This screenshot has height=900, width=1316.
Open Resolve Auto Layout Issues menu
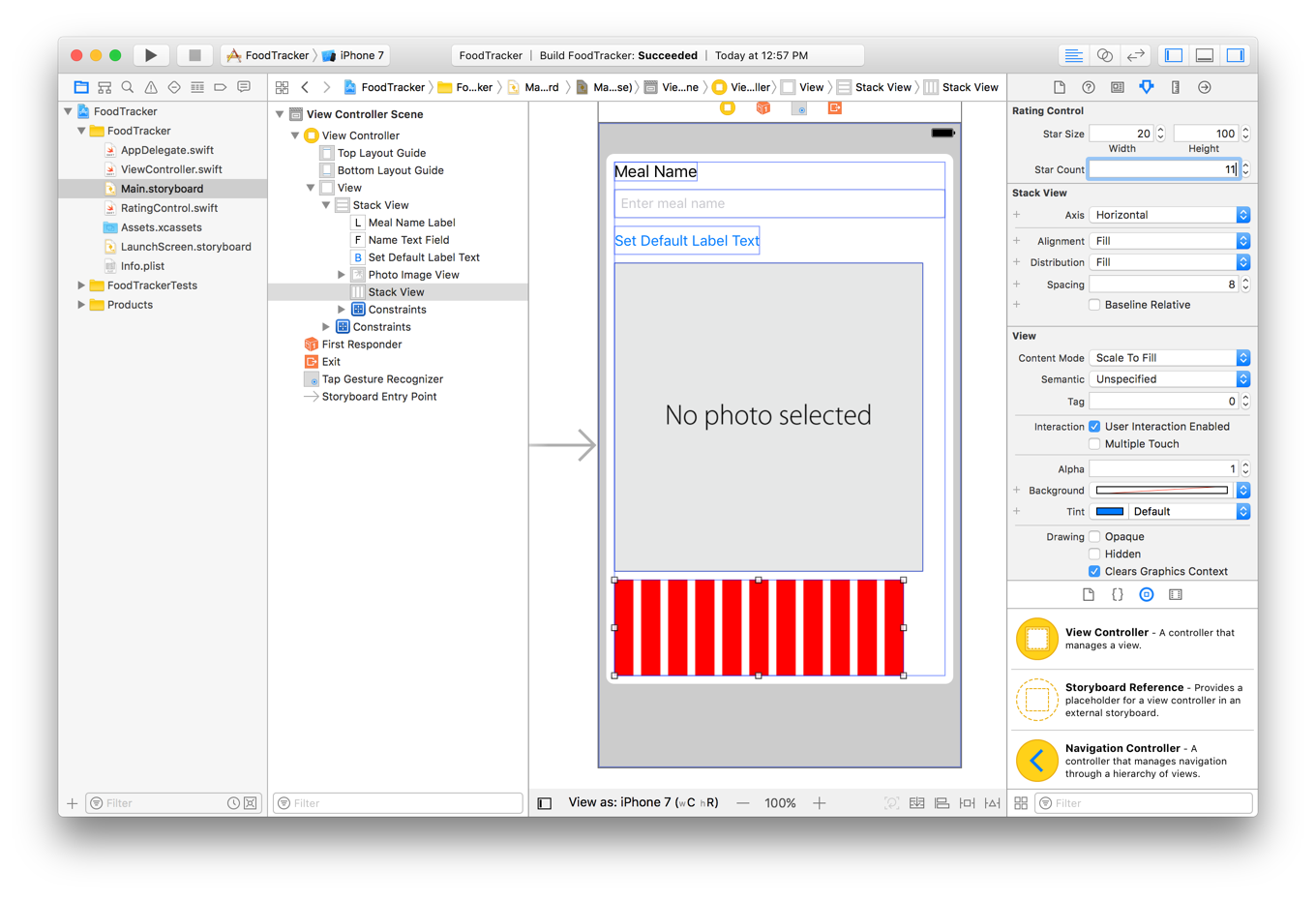point(992,803)
